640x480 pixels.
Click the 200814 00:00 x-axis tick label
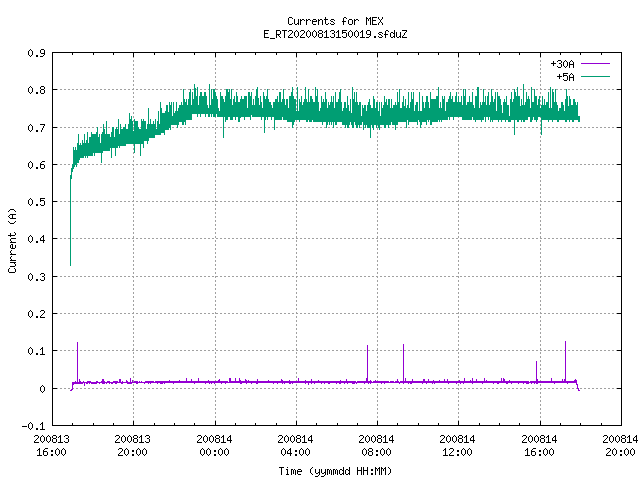point(214,445)
